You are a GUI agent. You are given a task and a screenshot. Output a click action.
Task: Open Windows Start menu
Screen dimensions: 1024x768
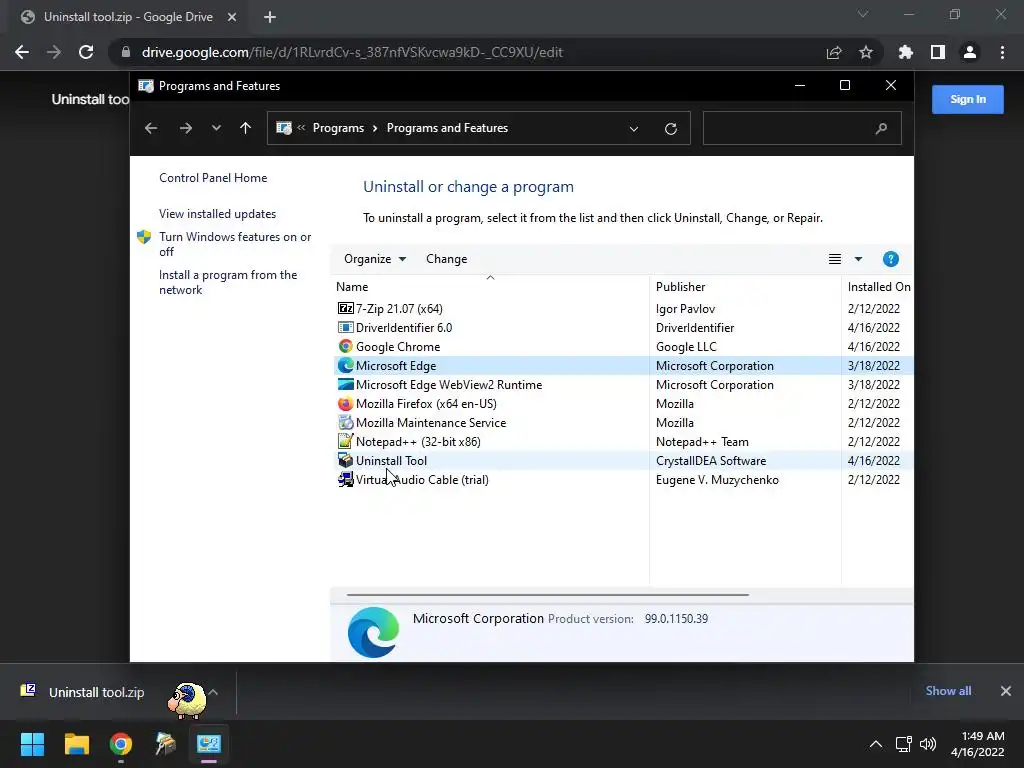tap(33, 744)
